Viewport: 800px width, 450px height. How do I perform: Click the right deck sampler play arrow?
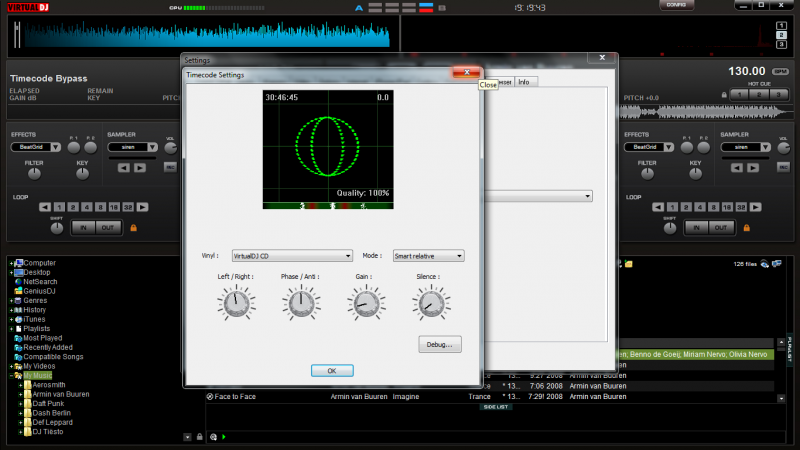click(x=755, y=167)
